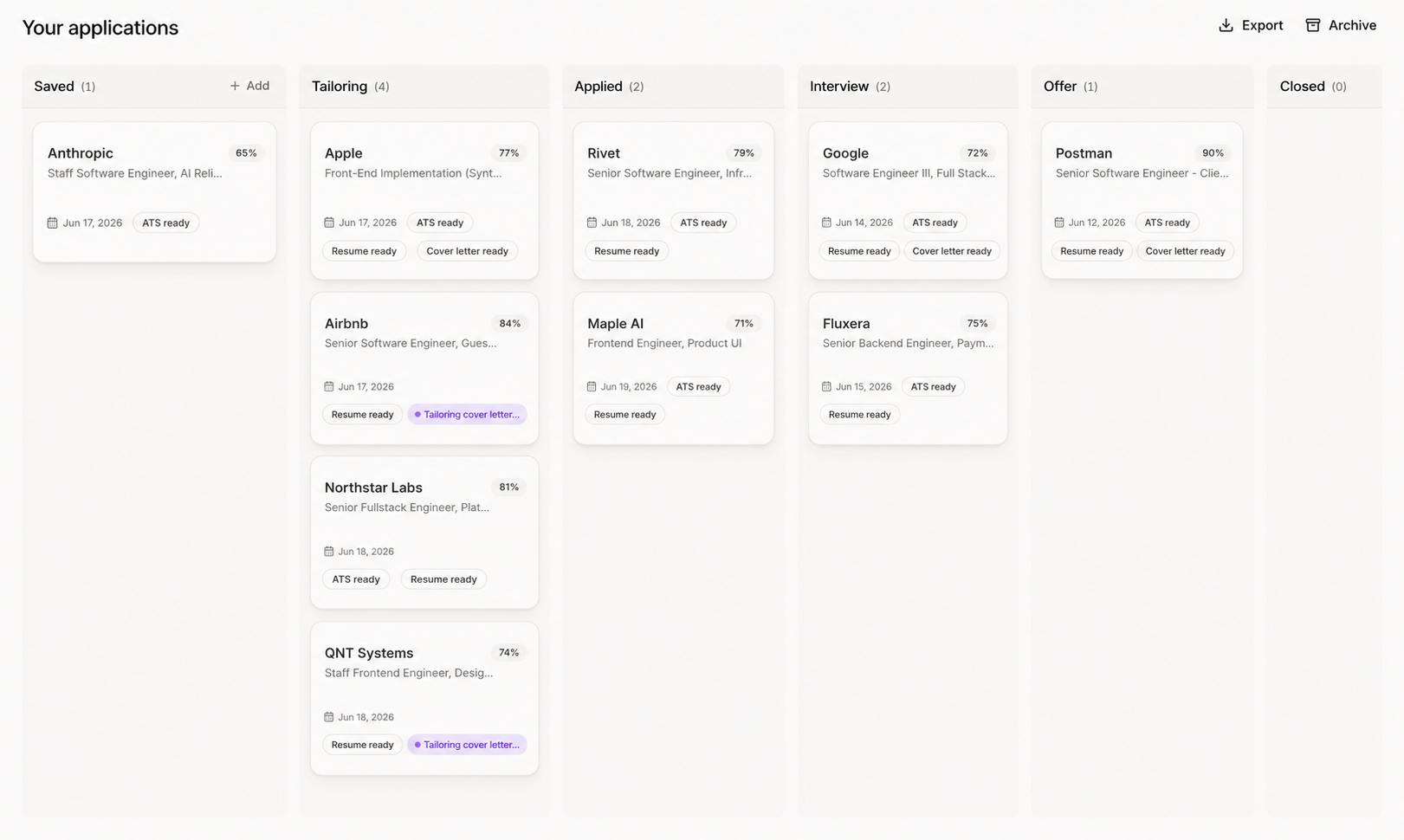Viewport: 1404px width, 840px height.
Task: Click Staff Software Engineer role on Anthropic
Action: click(x=135, y=173)
